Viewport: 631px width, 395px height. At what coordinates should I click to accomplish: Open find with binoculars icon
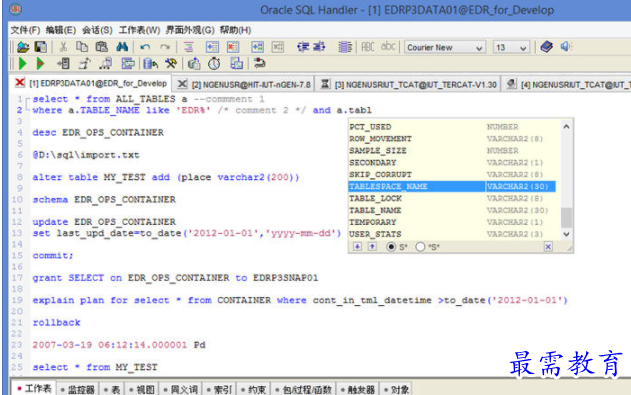[122, 47]
